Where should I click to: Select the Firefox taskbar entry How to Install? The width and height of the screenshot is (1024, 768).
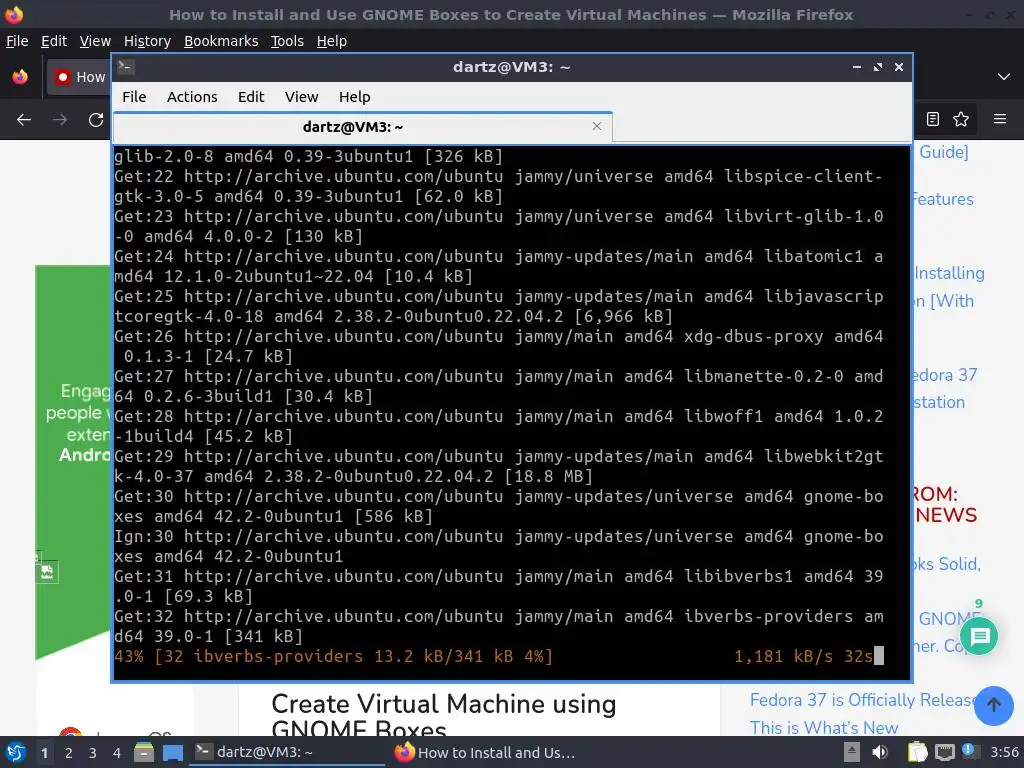[485, 752]
